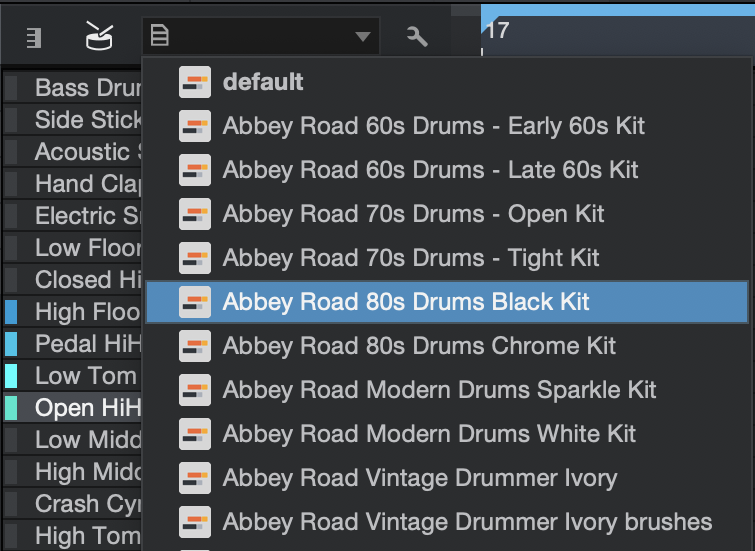Select the High Tom row
Image resolution: width=755 pixels, height=551 pixels.
point(73,536)
